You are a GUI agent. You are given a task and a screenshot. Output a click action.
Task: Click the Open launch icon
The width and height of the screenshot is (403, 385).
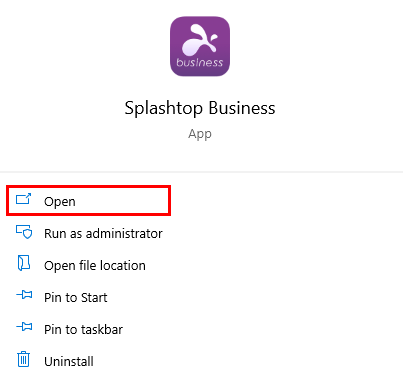pos(23,199)
